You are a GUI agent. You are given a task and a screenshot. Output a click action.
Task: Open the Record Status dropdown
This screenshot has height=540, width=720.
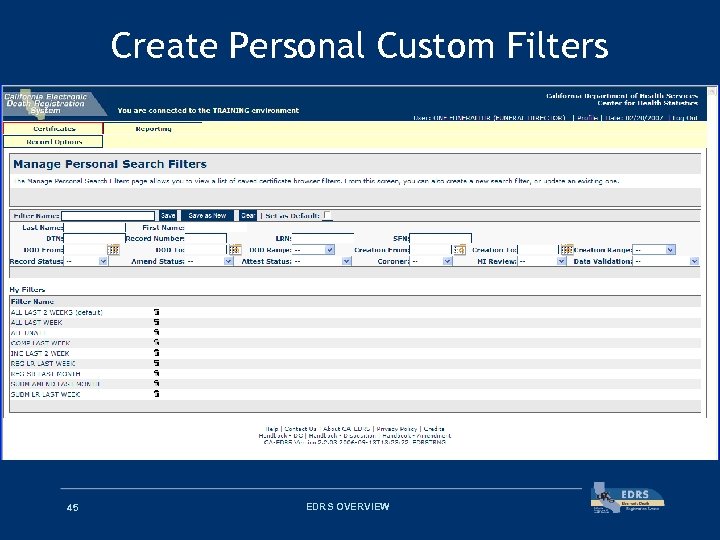coord(85,261)
